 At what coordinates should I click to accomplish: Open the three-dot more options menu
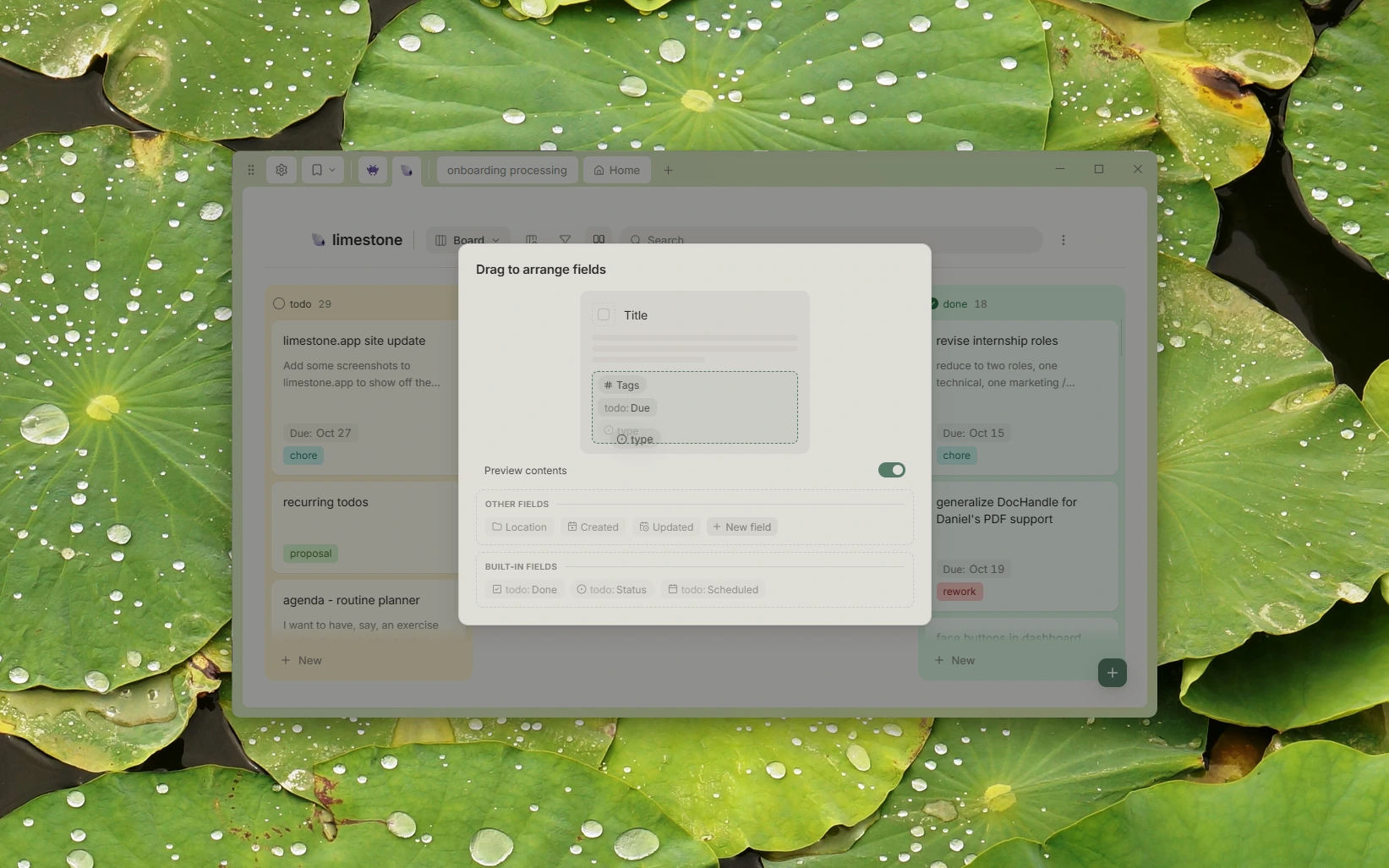1064,240
